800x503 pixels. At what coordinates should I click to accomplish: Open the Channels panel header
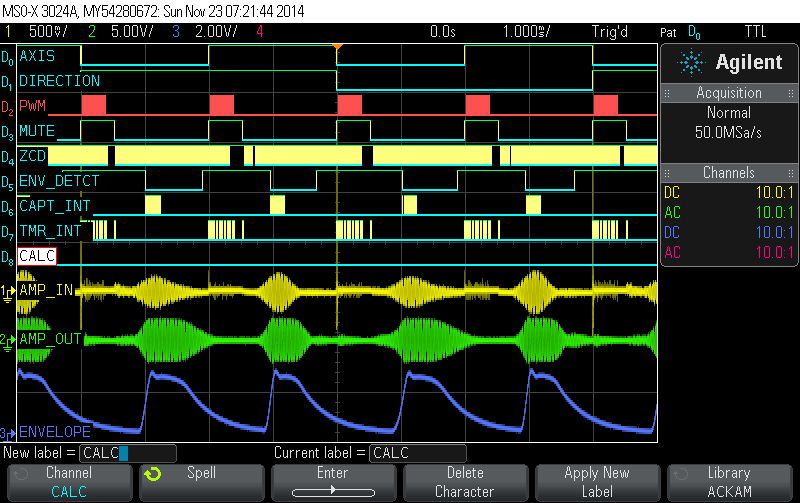[729, 173]
